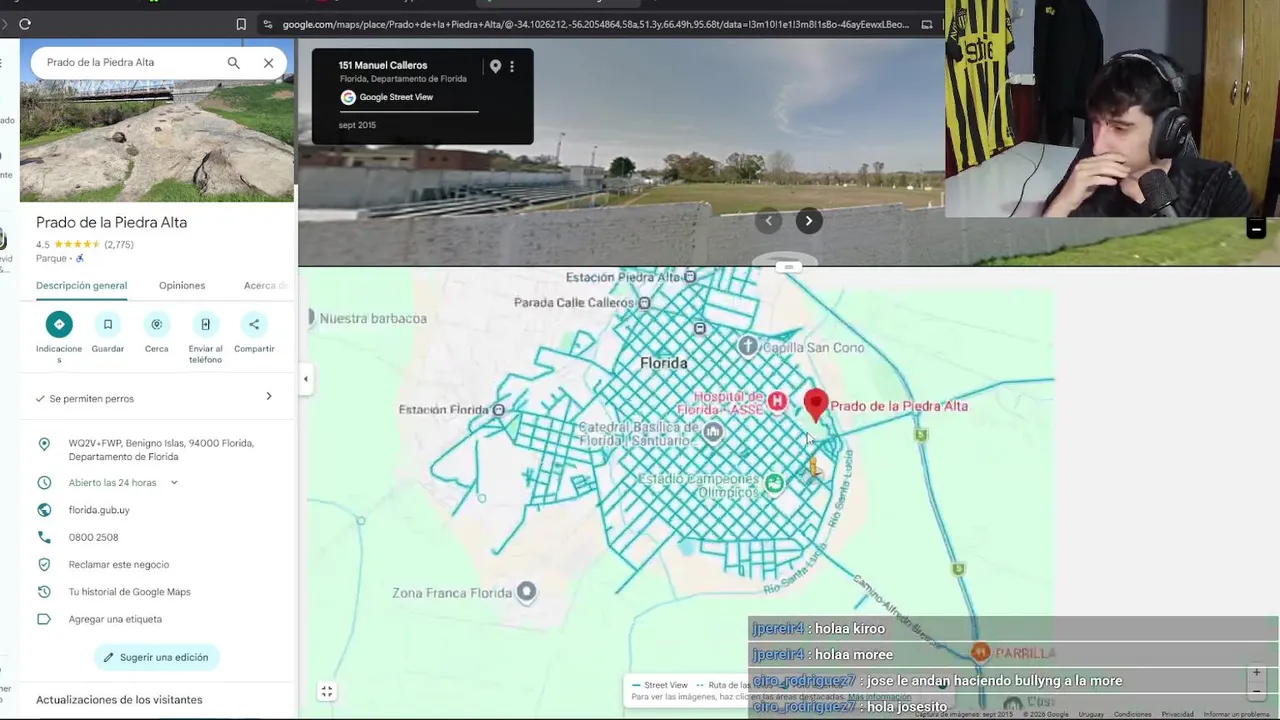Open the Acerca de tab
The image size is (1280, 720).
(x=265, y=286)
